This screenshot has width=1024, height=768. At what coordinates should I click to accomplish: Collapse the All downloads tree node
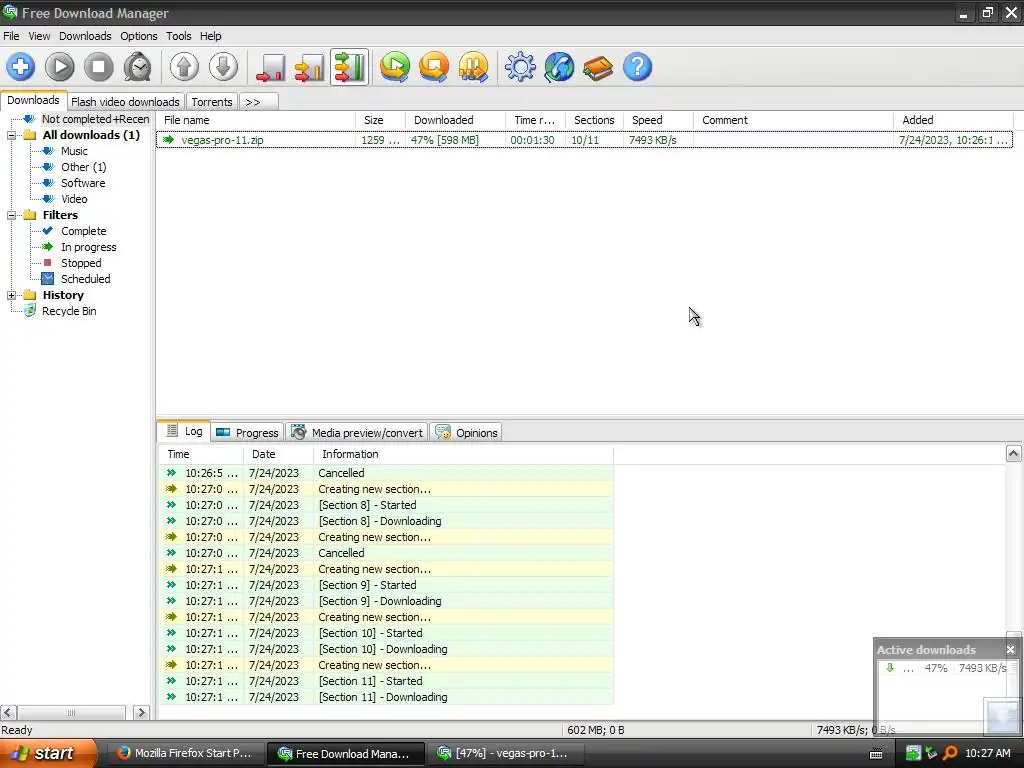tap(11, 135)
